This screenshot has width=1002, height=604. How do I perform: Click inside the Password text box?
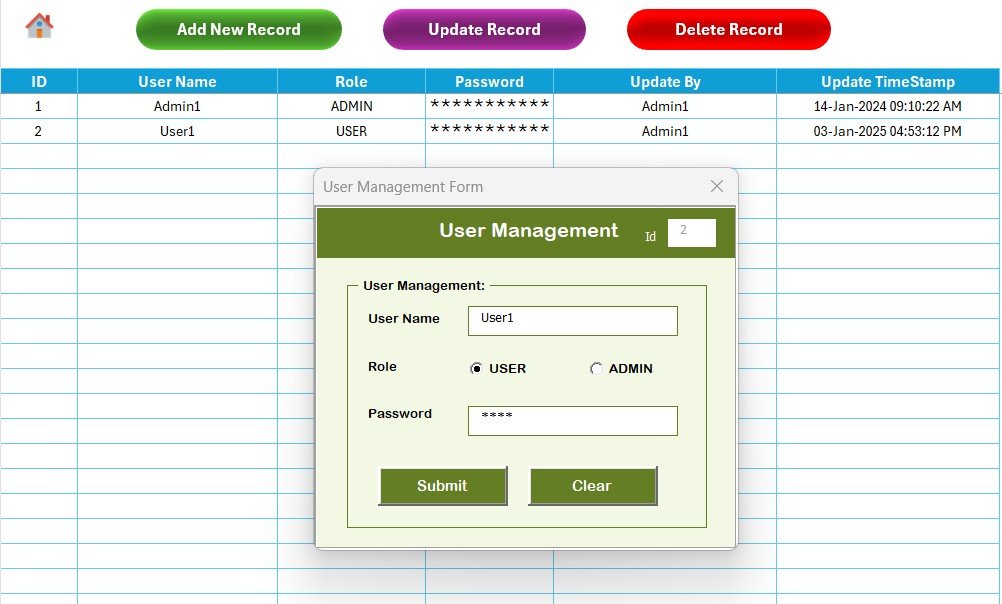click(x=571, y=420)
